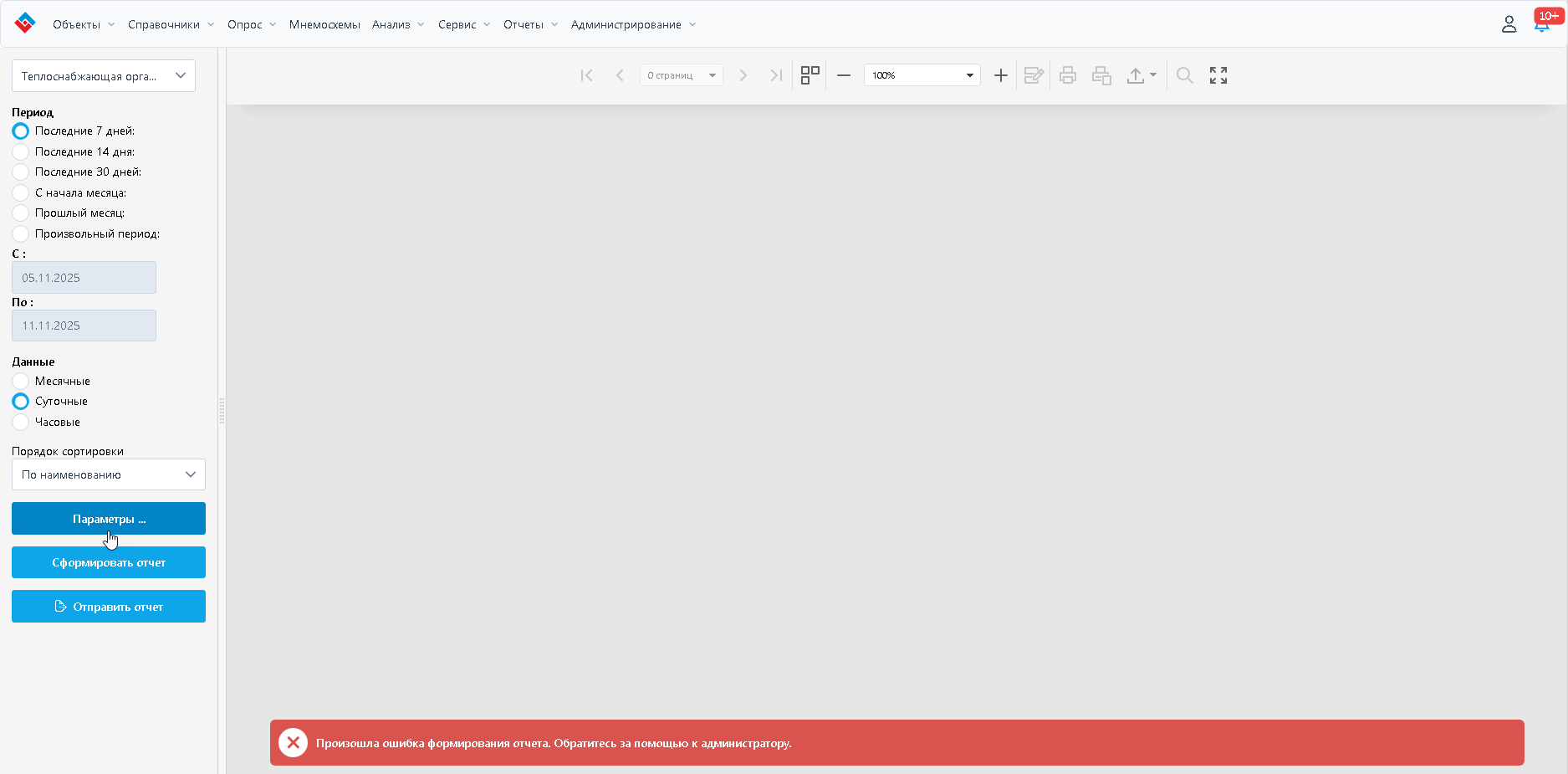Image resolution: width=1568 pixels, height=774 pixels.
Task: Open the user profile icon
Action: (1509, 24)
